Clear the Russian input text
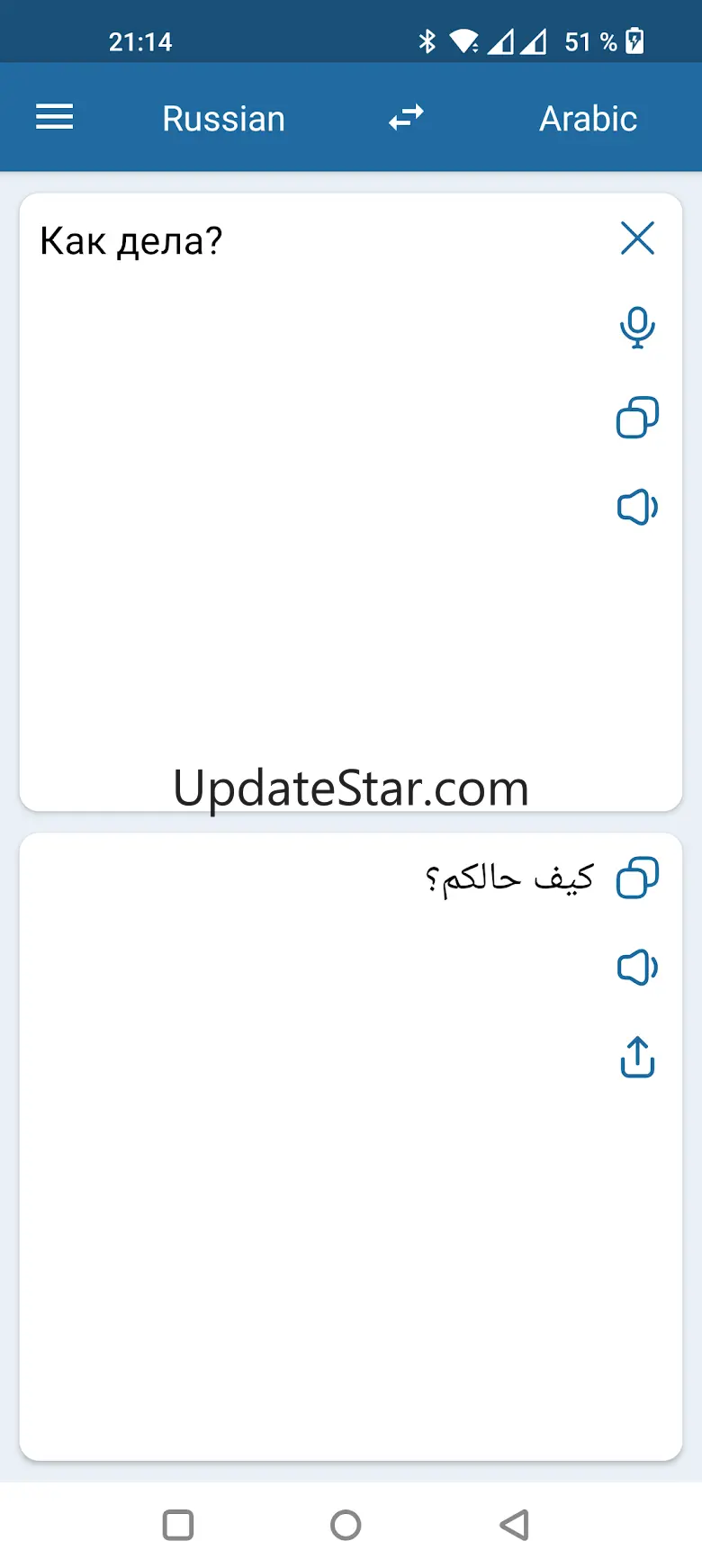The image size is (702, 1568). (637, 239)
